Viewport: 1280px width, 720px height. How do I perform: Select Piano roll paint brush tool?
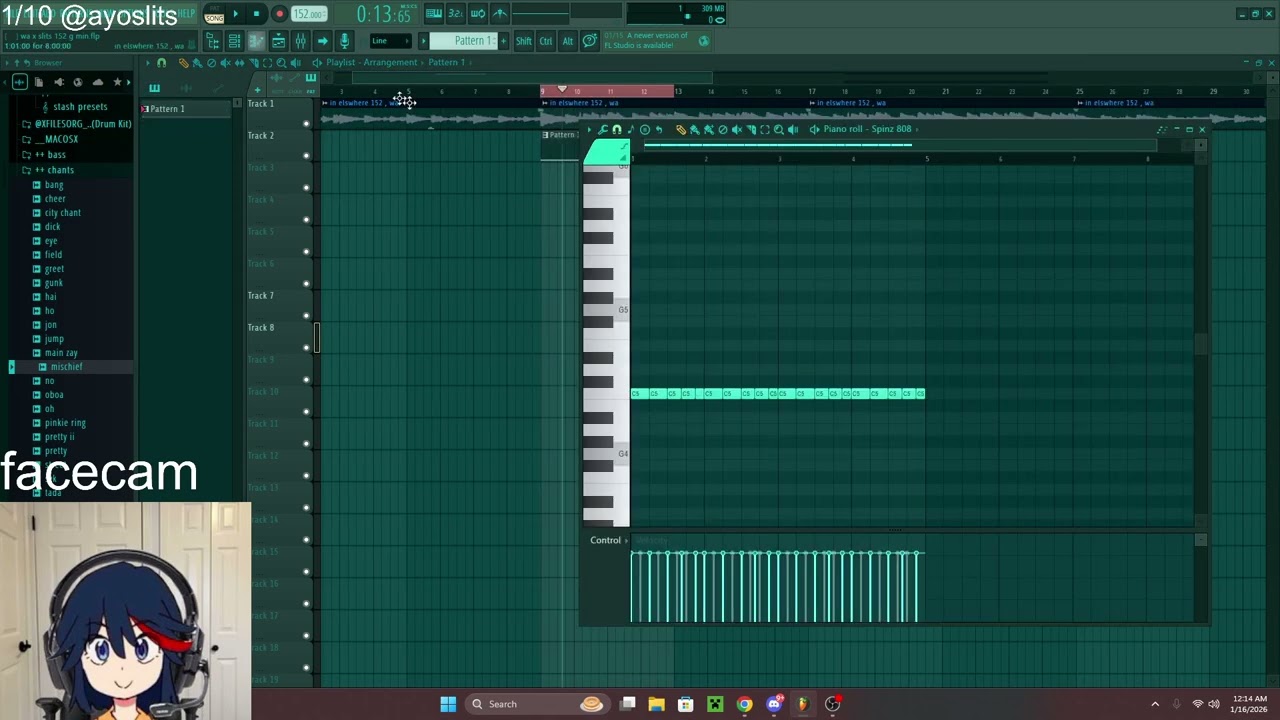click(x=695, y=130)
